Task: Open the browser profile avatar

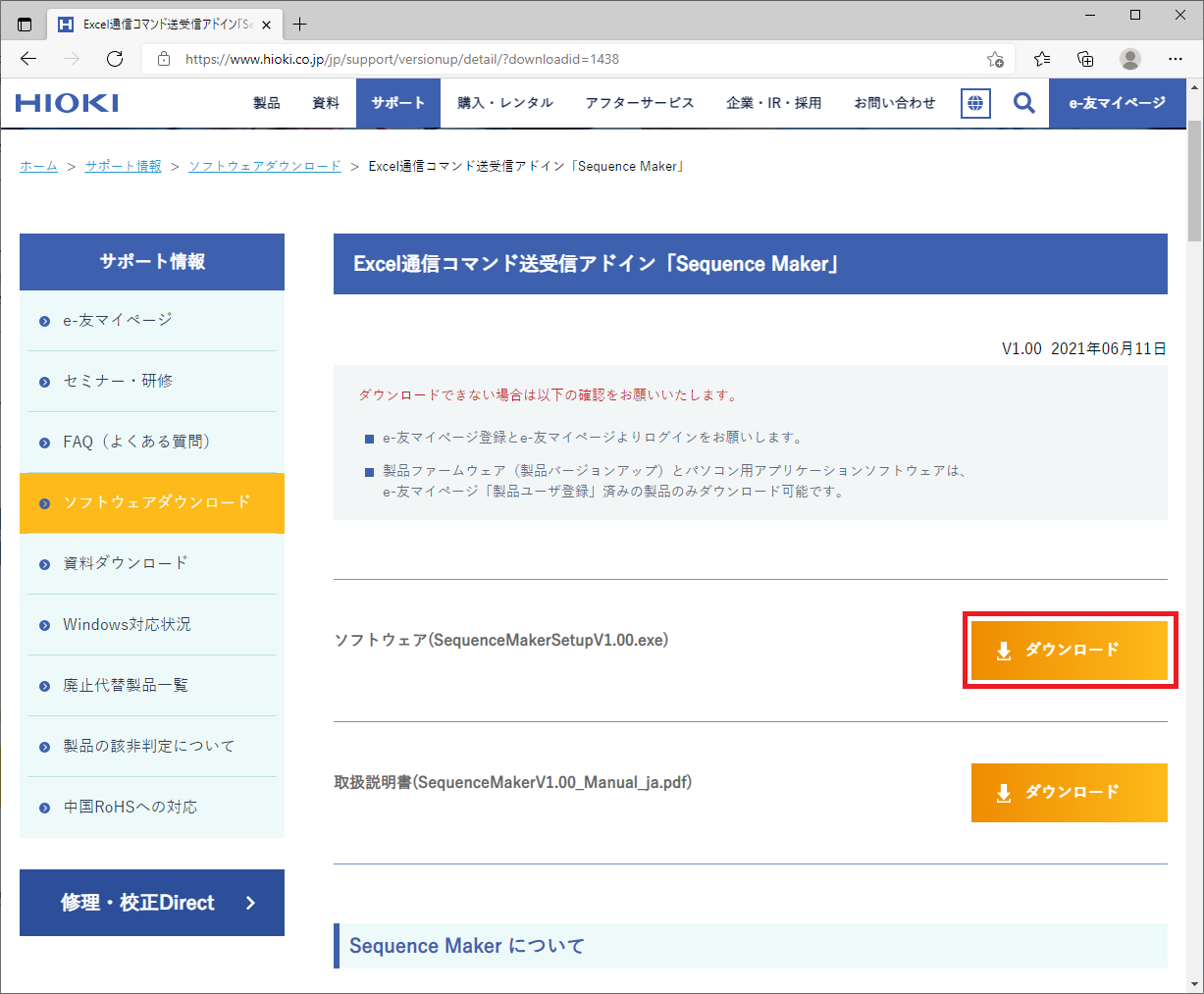Action: (1129, 59)
